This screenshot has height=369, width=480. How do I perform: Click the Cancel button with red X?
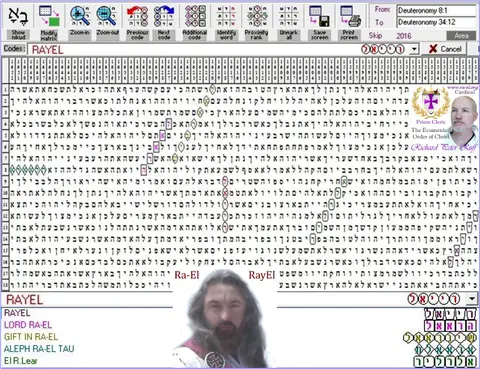click(444, 49)
